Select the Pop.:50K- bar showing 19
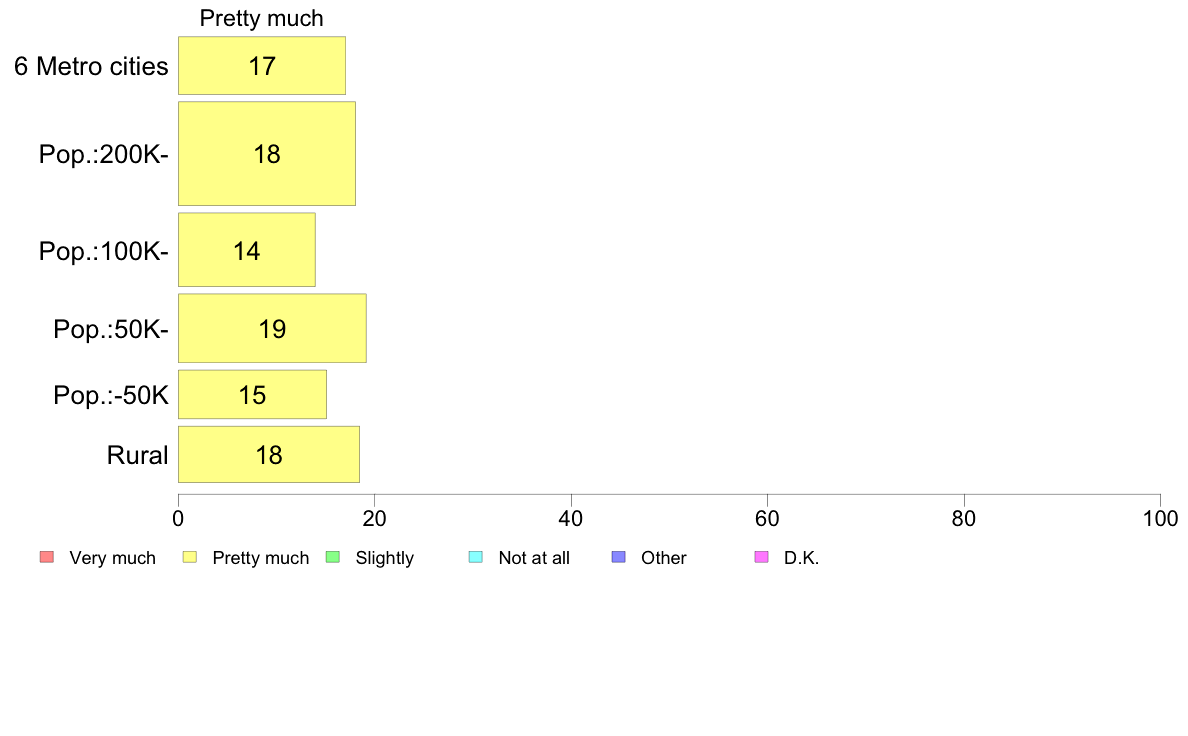Viewport: 1188px width, 736px height. [272, 328]
